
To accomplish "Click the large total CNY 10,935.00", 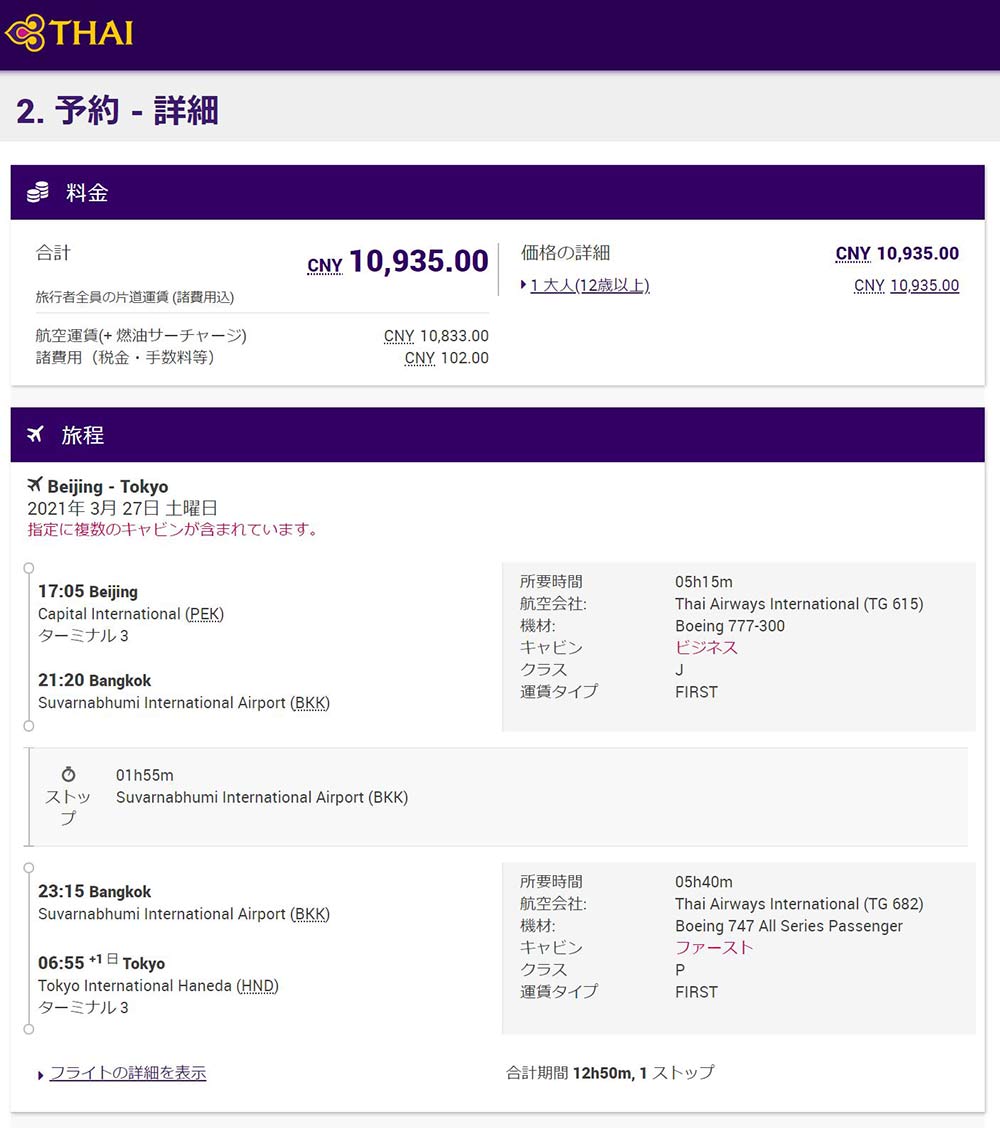I will point(398,261).
